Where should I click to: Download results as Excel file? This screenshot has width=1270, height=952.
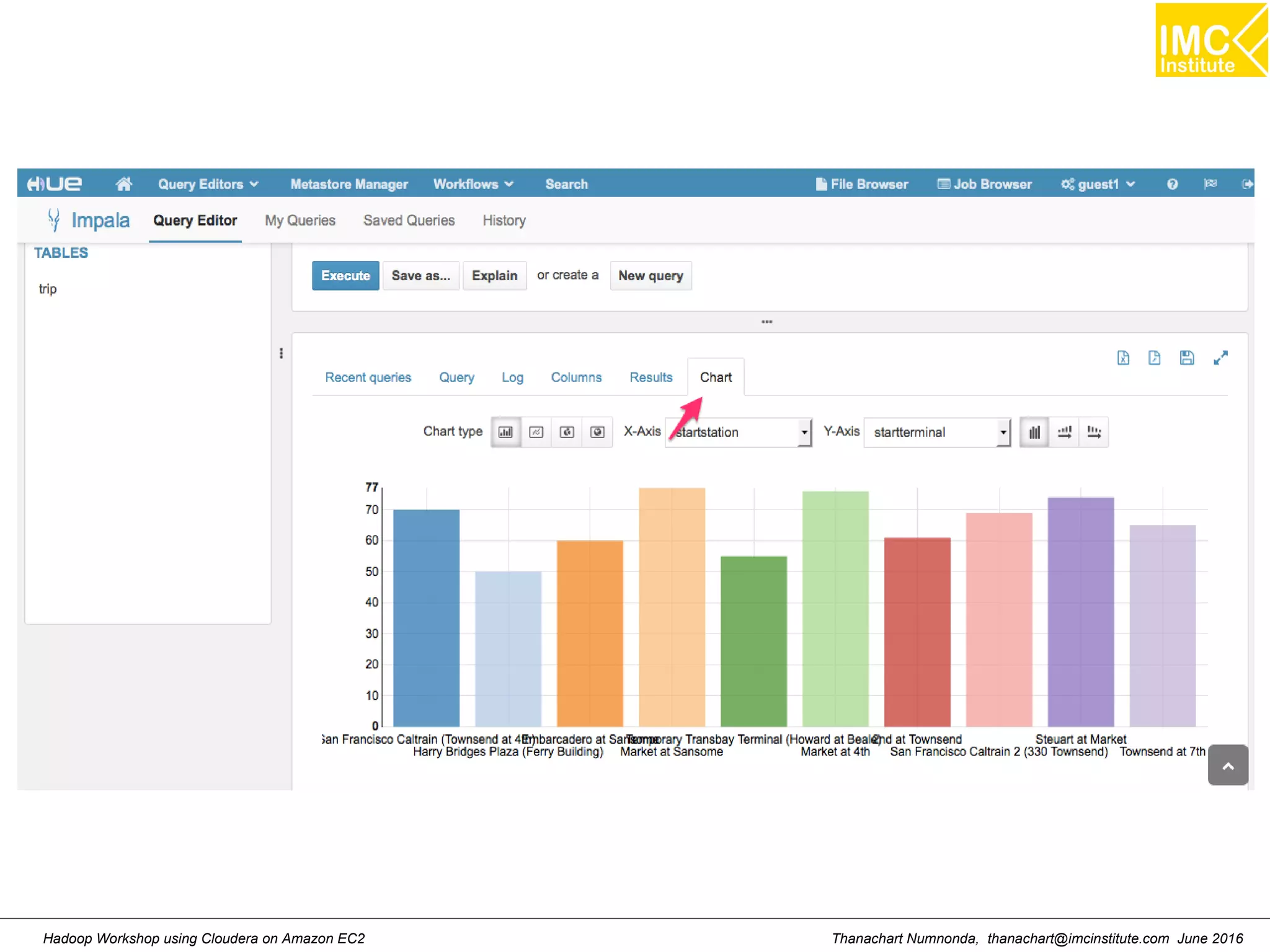(1123, 358)
